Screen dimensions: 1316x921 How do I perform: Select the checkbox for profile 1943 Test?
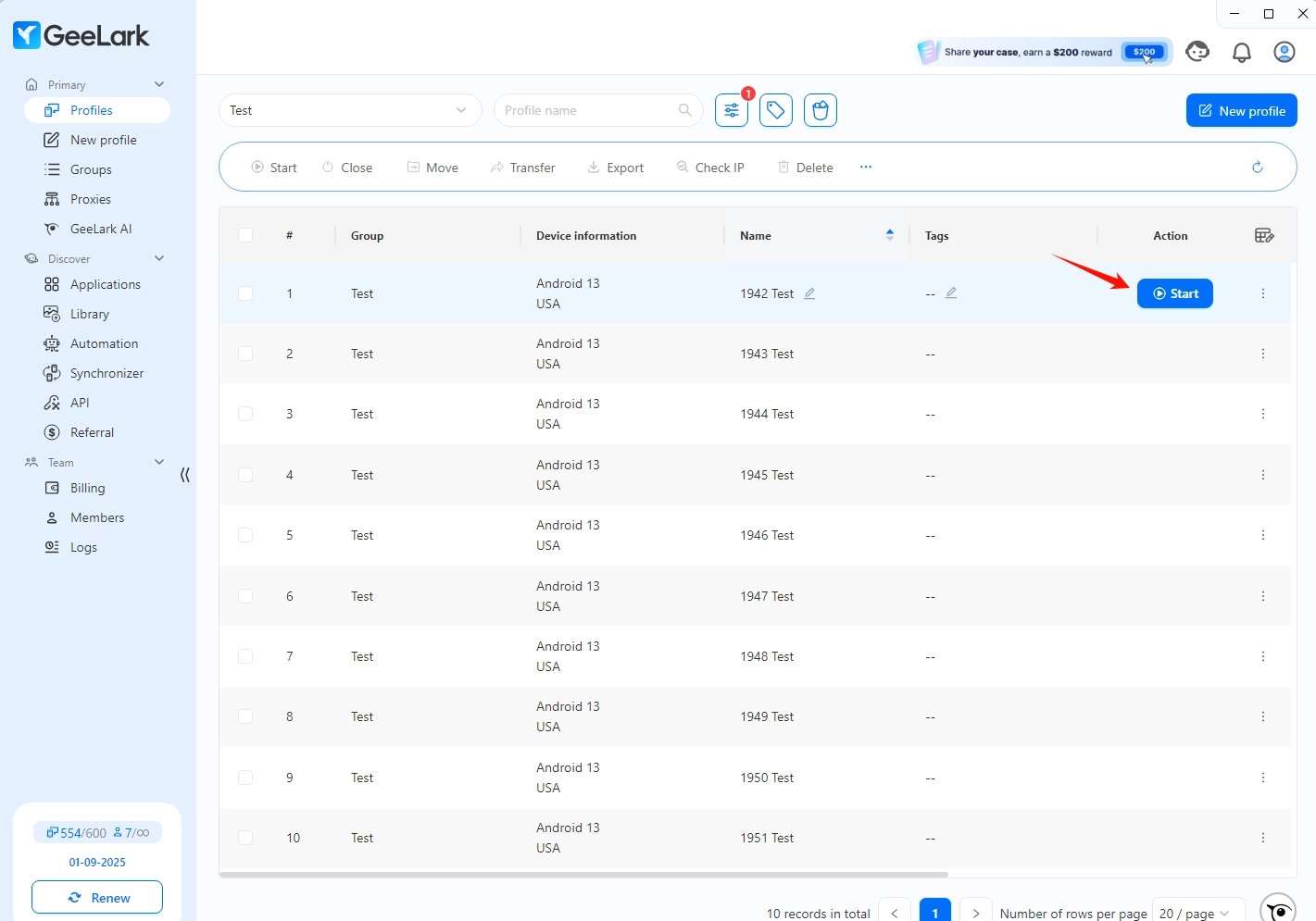[245, 353]
